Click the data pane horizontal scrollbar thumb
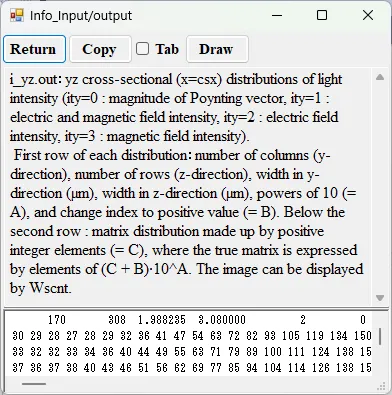The width and height of the screenshot is (392, 395). tap(34, 383)
